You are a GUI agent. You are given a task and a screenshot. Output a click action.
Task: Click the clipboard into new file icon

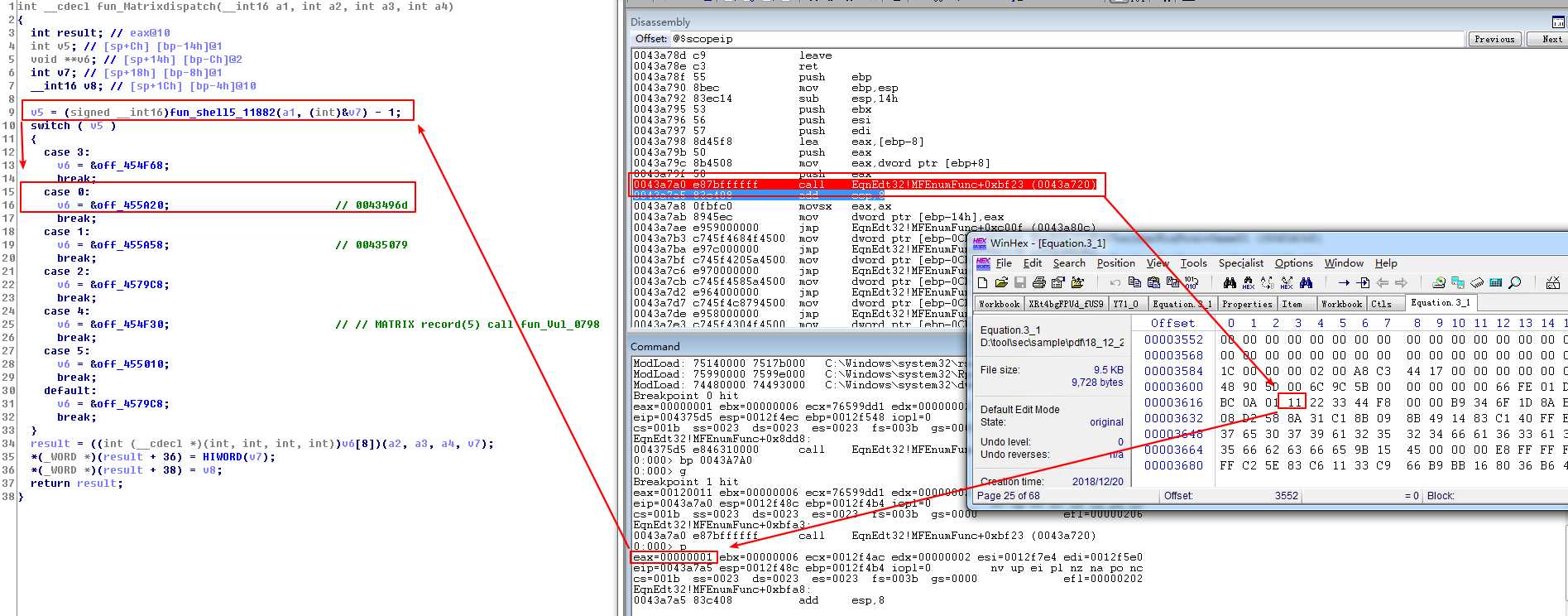point(1172,282)
